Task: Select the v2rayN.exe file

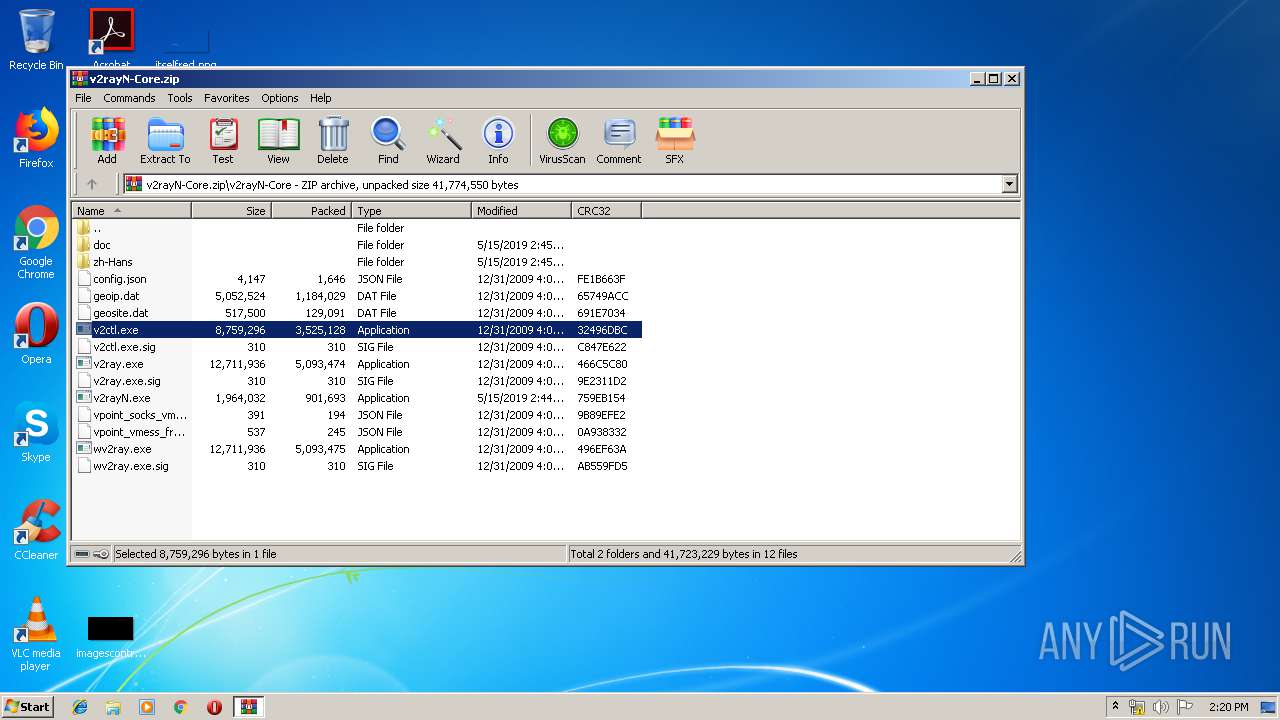Action: (x=358, y=398)
